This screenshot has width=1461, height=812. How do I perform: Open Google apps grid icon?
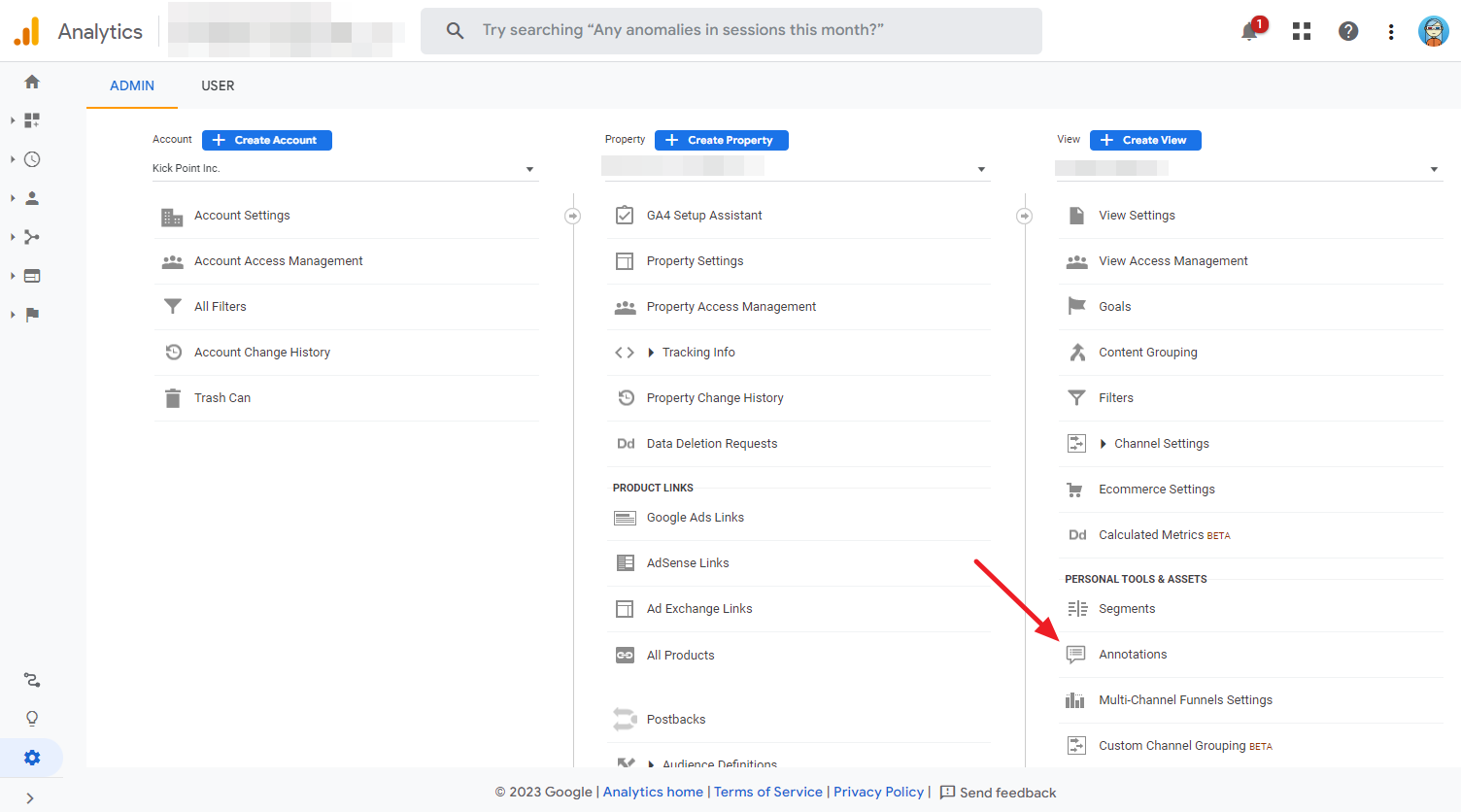point(1302,31)
